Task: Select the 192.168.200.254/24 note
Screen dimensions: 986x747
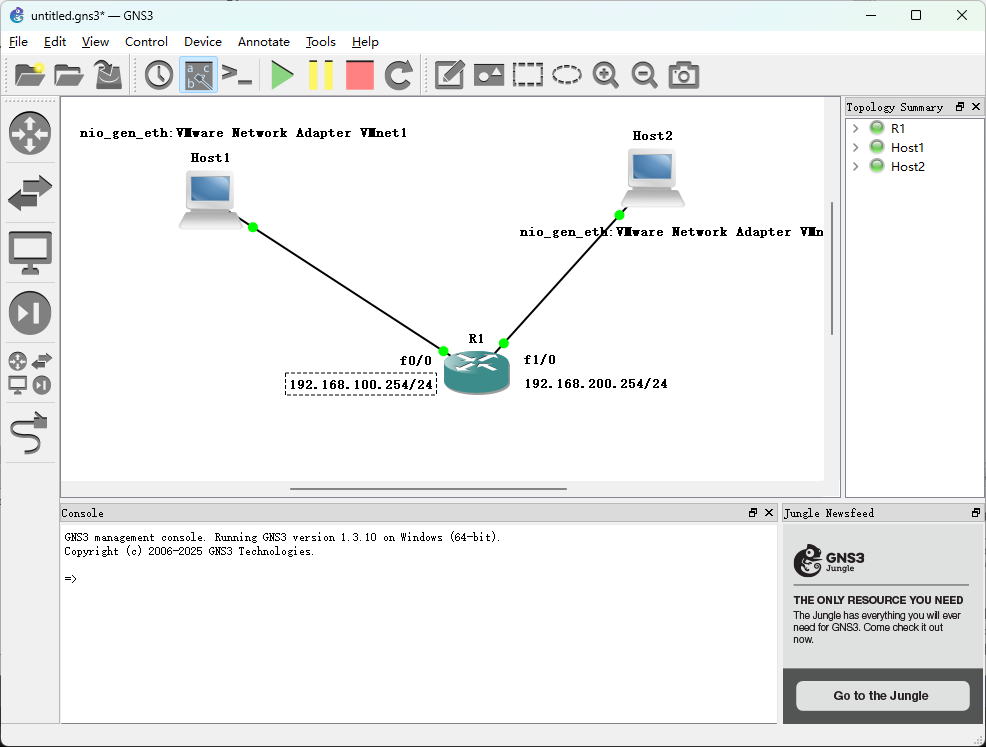Action: click(596, 384)
